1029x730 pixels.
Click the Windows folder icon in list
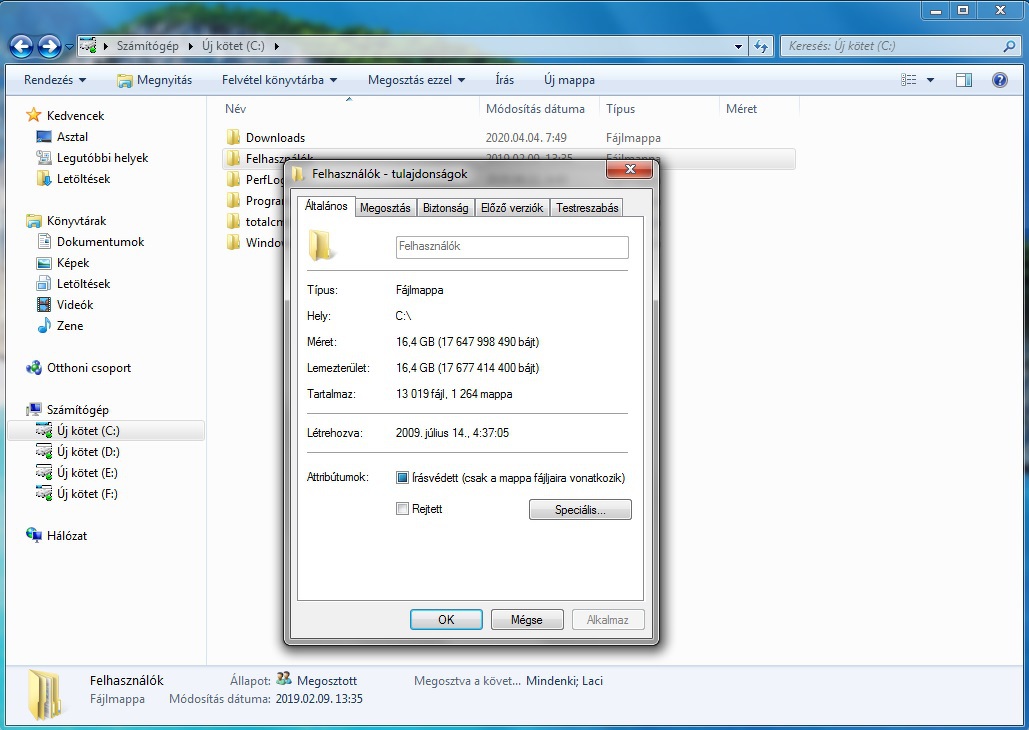tap(233, 242)
